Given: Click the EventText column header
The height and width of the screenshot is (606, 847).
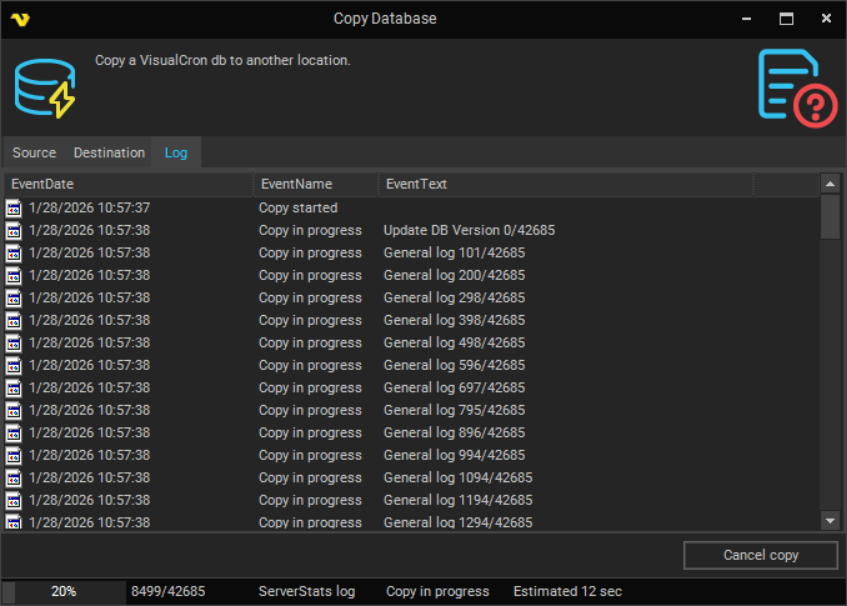Looking at the screenshot, I should coord(565,184).
